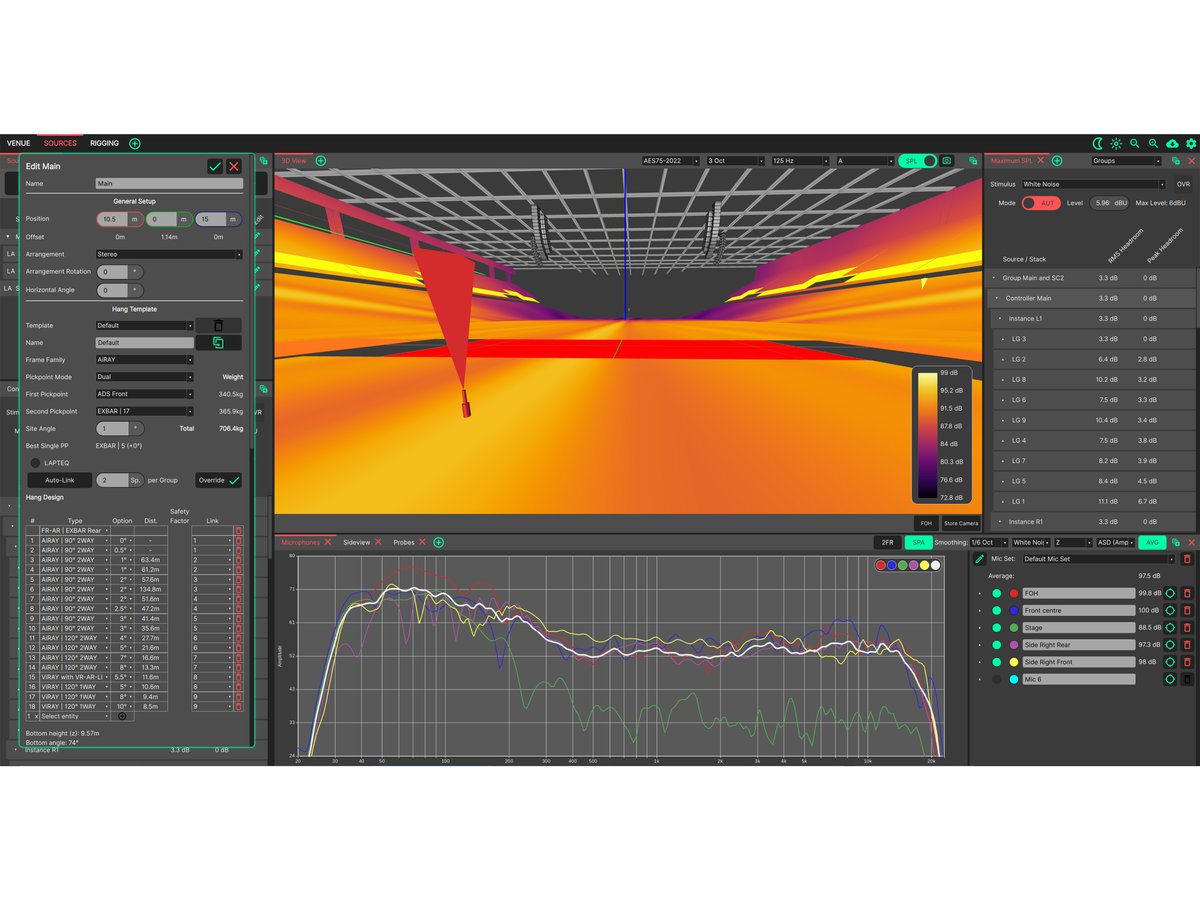Disable the Stage mic green indicator
1200x900 pixels.
997,628
